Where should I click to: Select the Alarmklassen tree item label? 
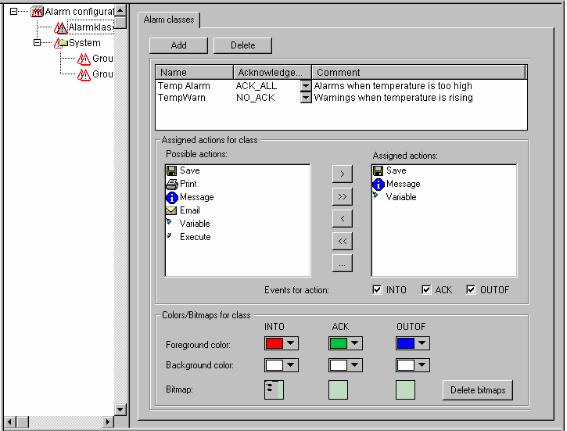pos(90,27)
